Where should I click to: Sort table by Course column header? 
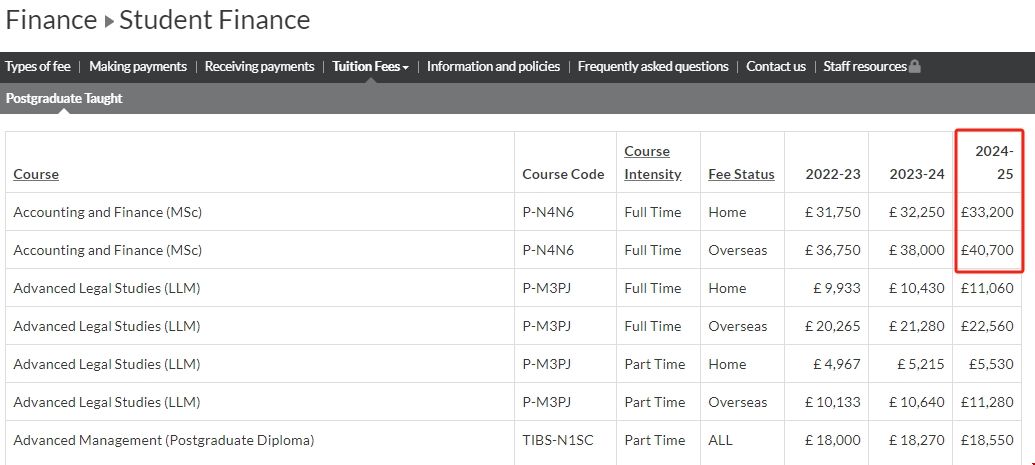pos(36,174)
